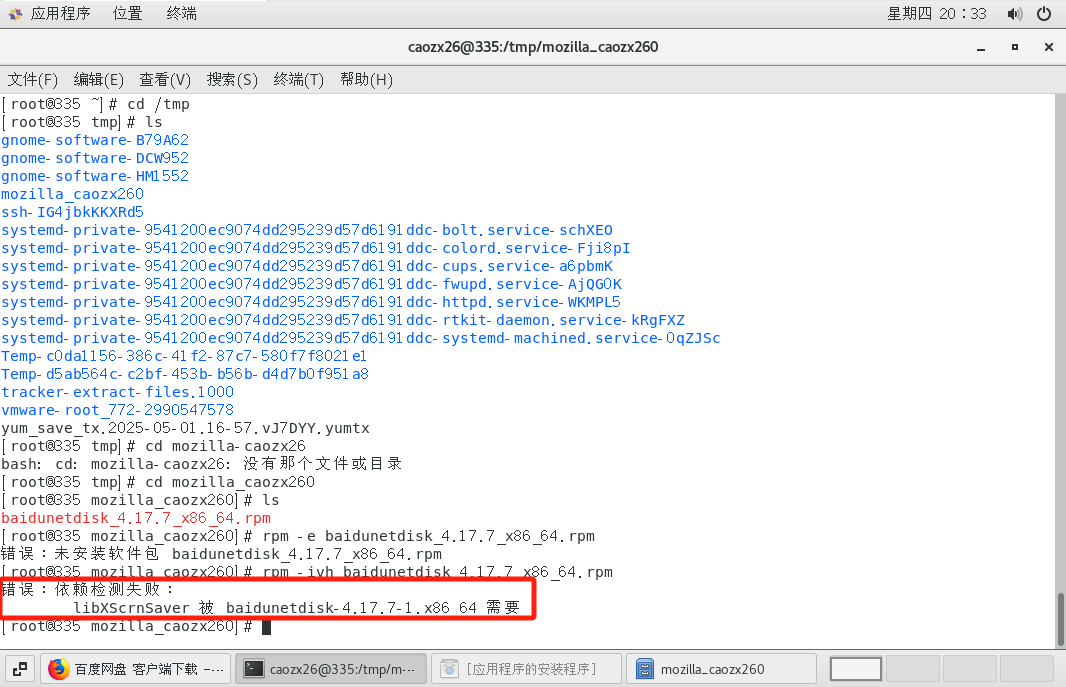Switch to [应用程序的安装程序] taskbar window
Viewport: 1066px width, 687px height.
coord(526,669)
